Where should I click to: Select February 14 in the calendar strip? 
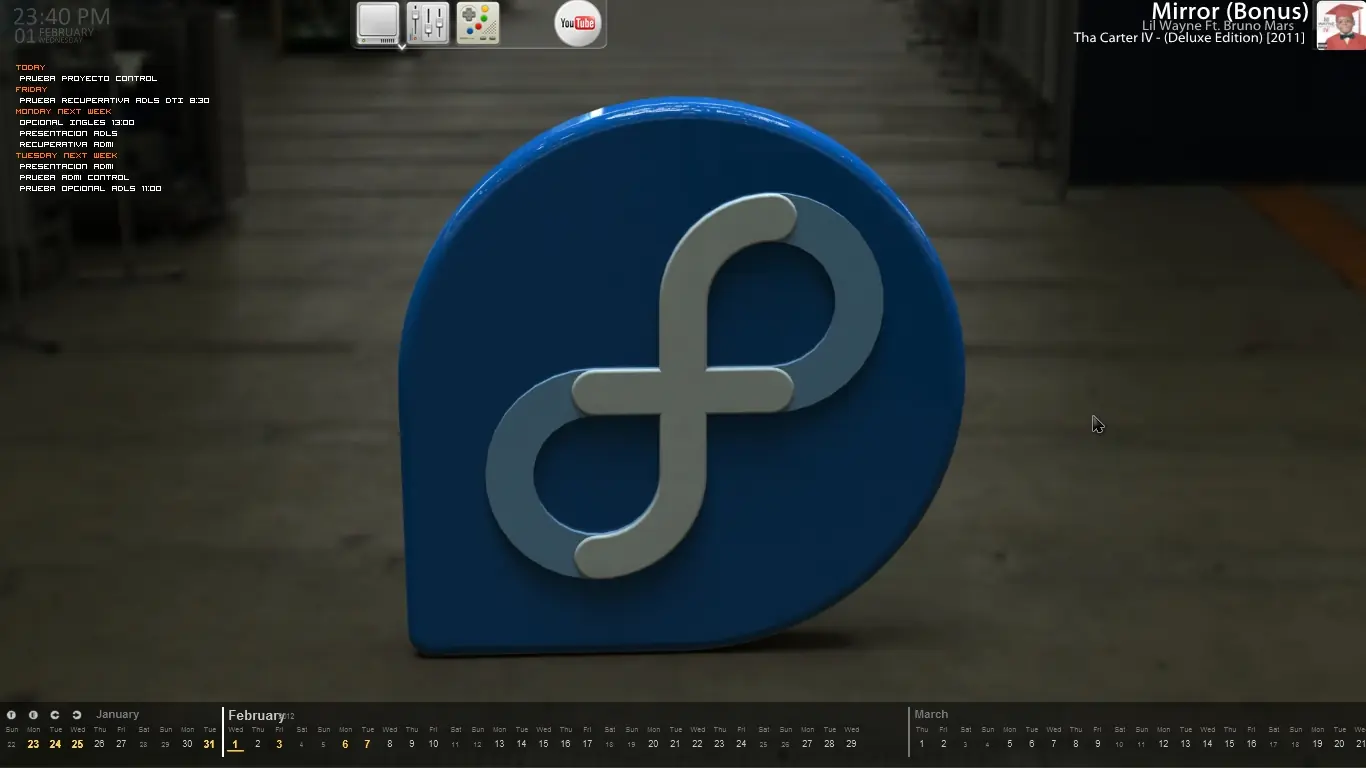(x=521, y=744)
